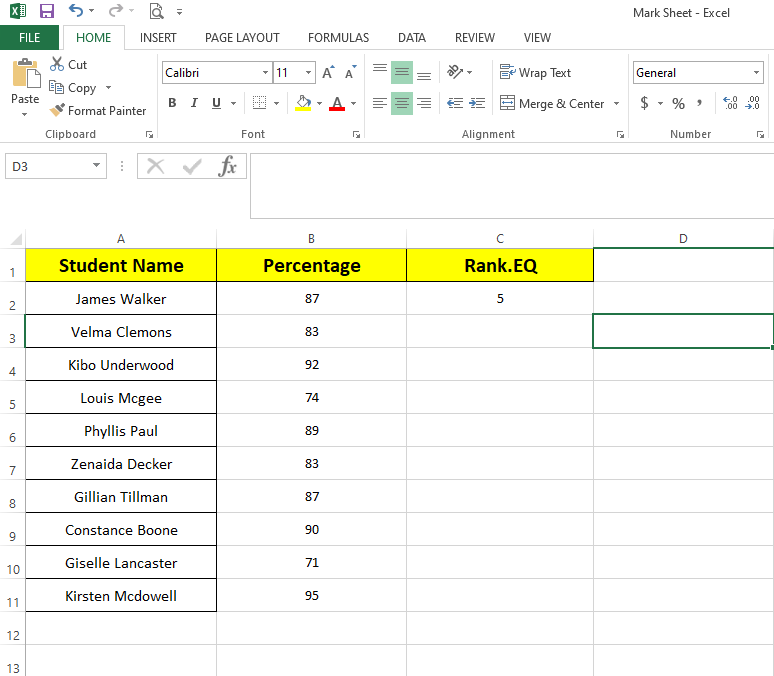The width and height of the screenshot is (774, 676).
Task: Apply Percent Style format
Action: tap(678, 103)
